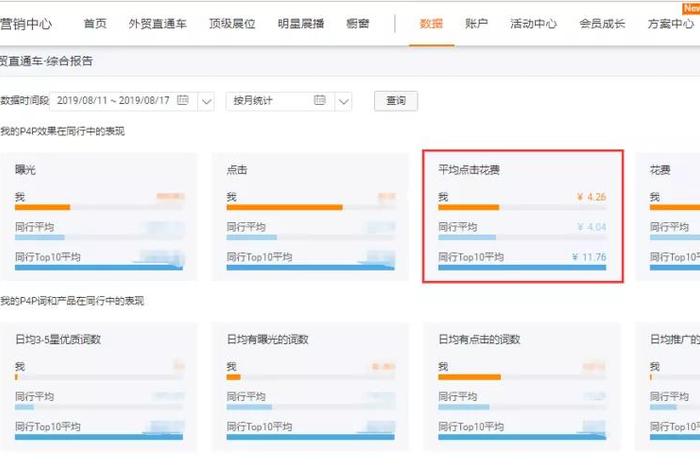This screenshot has width=700, height=470.
Task: Click 日均有曝光的词数 card title
Action: [x=267, y=339]
